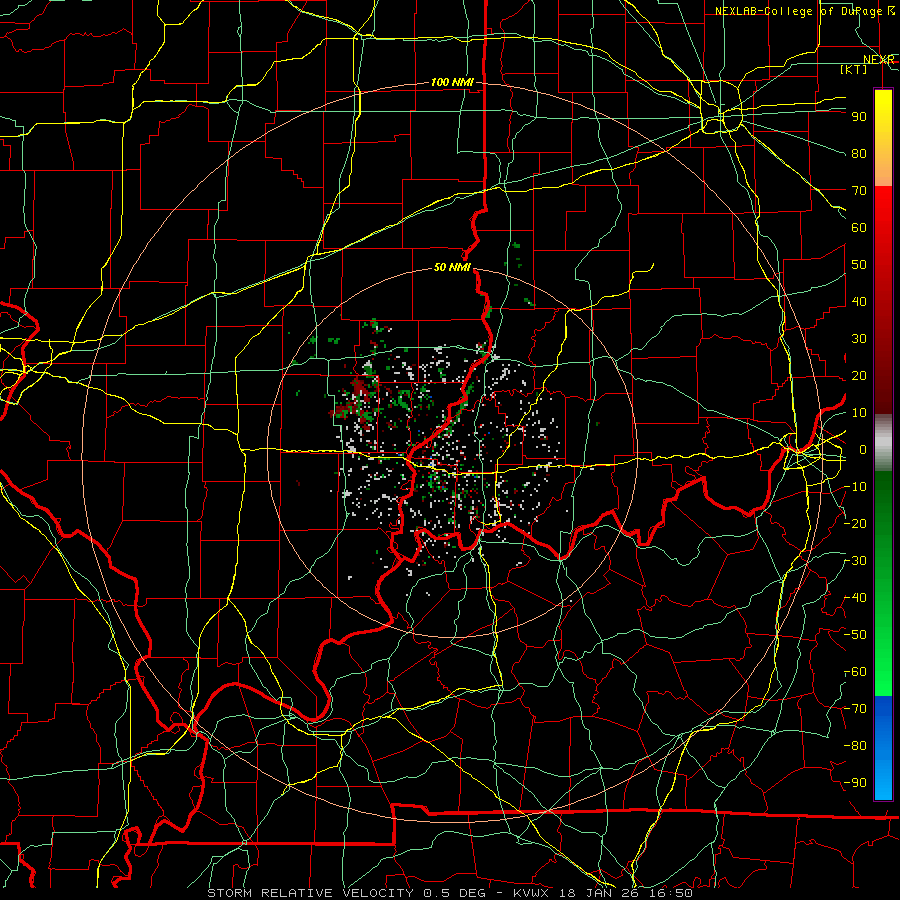Click the "NEXLAB-College of DuPage" header text
This screenshot has width=900, height=900.
click(798, 11)
